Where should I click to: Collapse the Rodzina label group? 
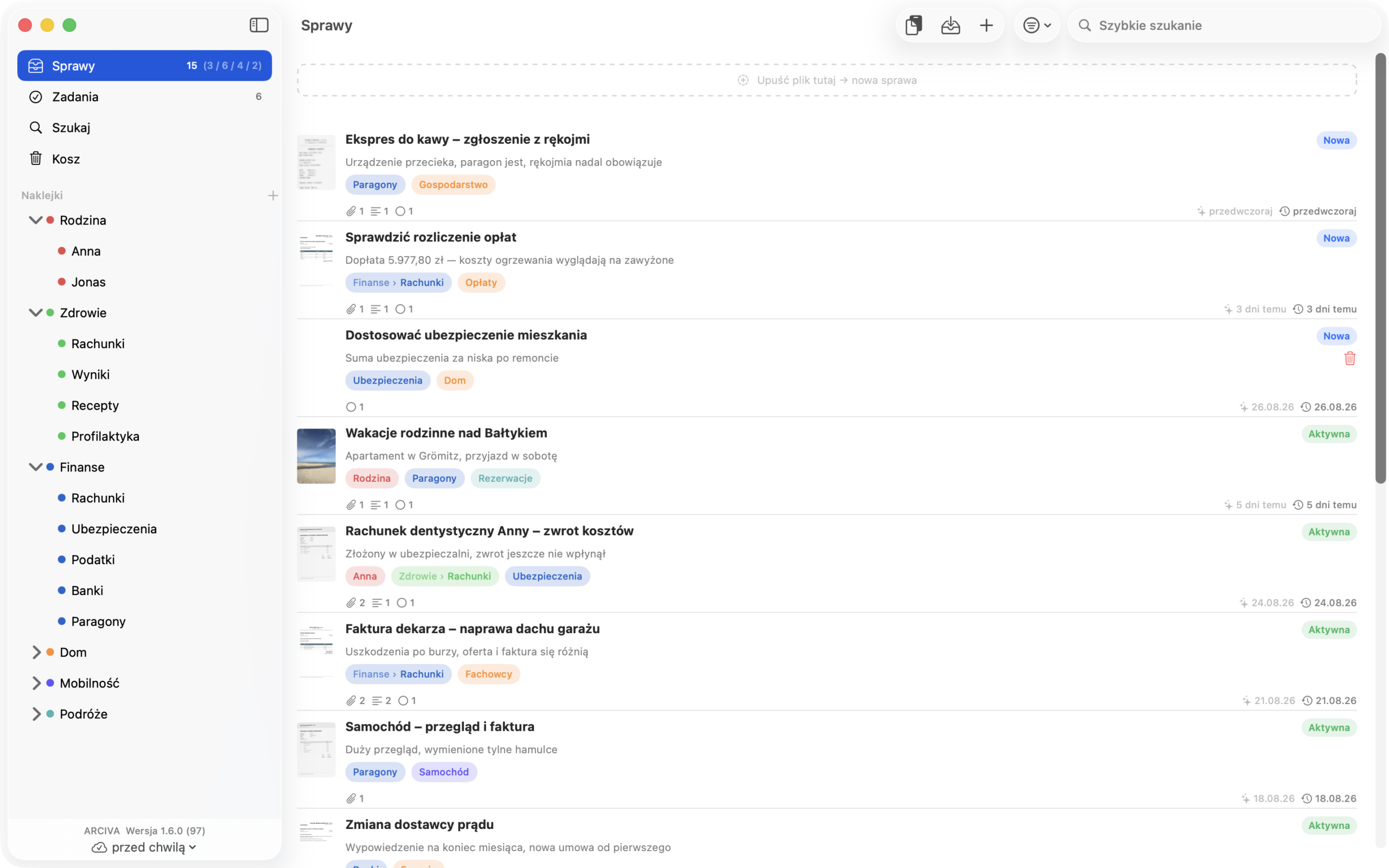[36, 220]
